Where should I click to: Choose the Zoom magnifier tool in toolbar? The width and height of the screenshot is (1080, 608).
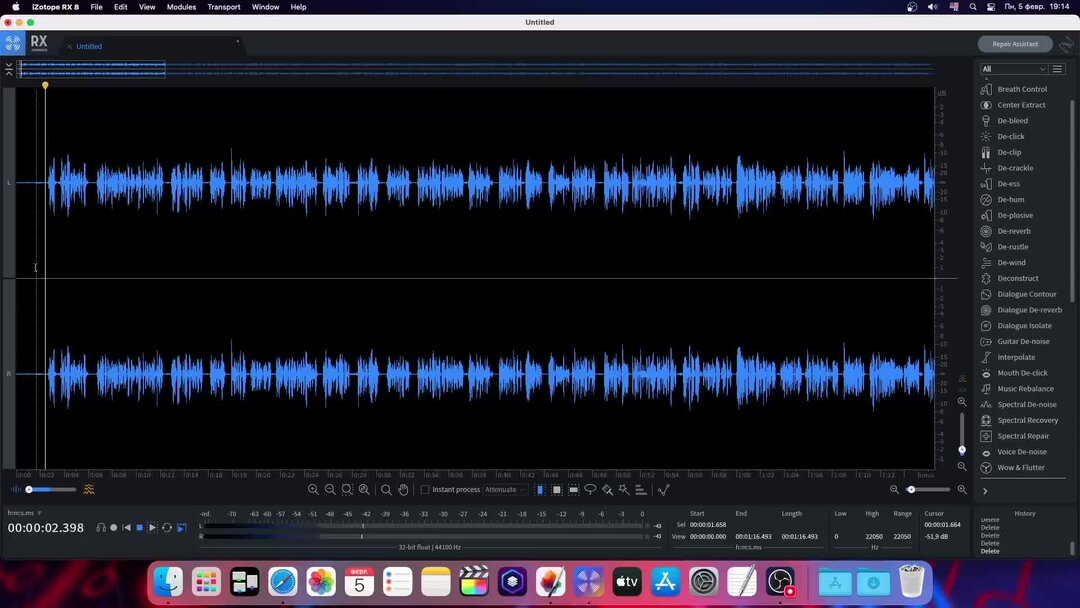point(386,490)
